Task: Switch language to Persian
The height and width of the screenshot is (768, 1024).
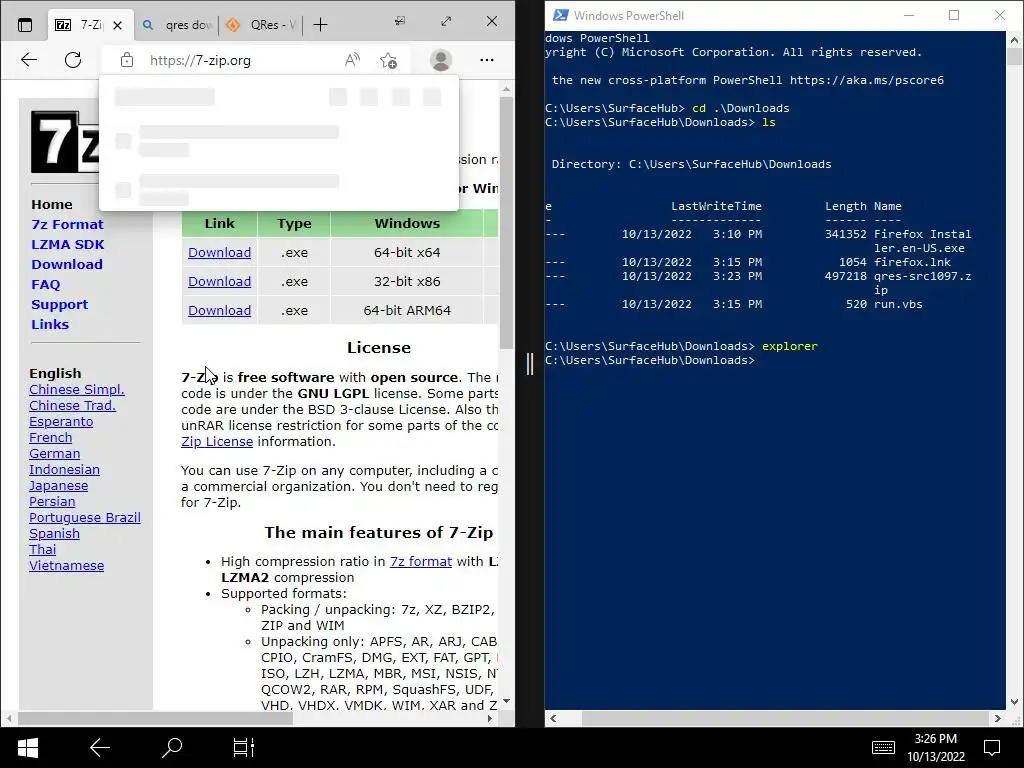Action: (x=52, y=502)
